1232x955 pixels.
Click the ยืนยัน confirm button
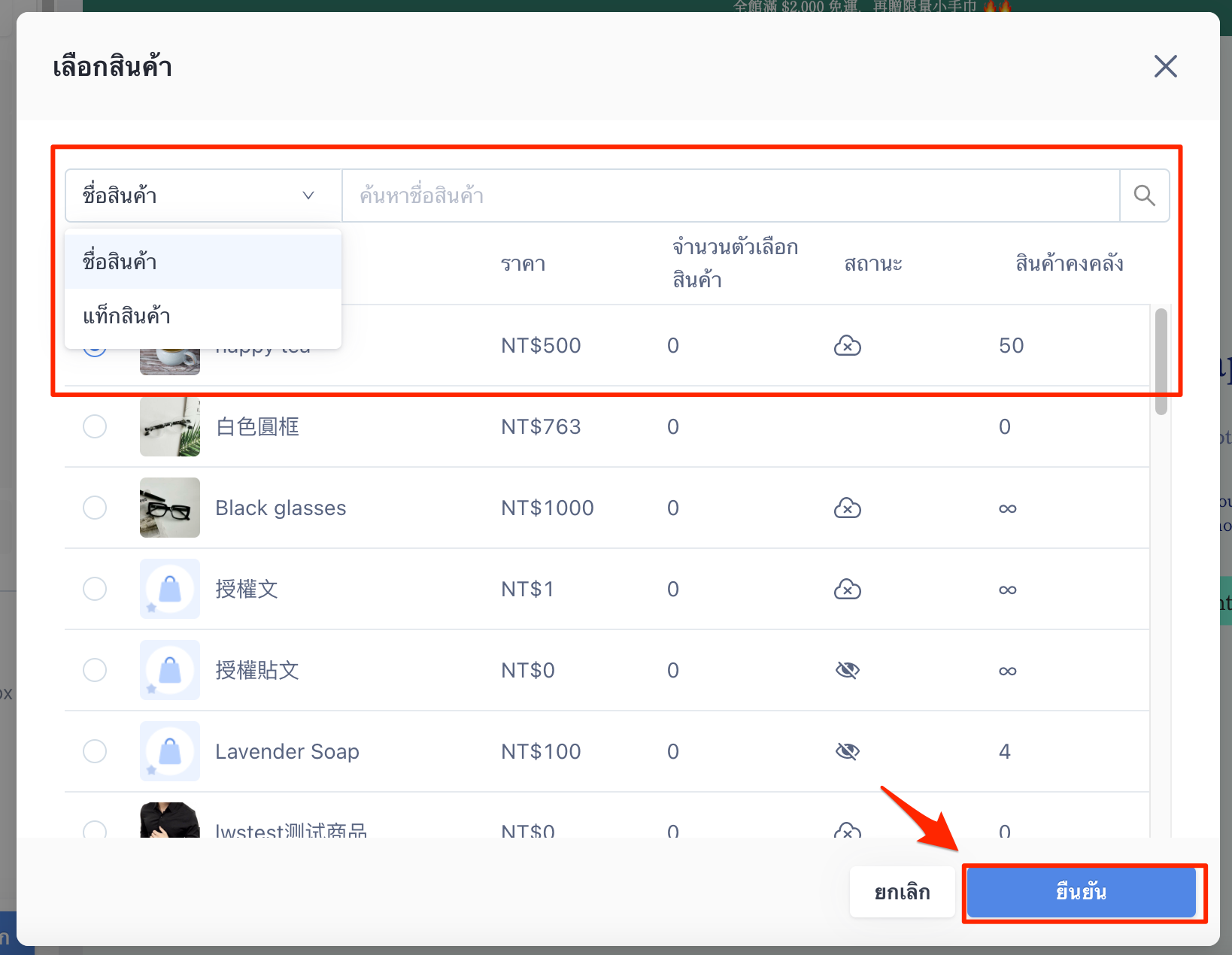(1081, 892)
